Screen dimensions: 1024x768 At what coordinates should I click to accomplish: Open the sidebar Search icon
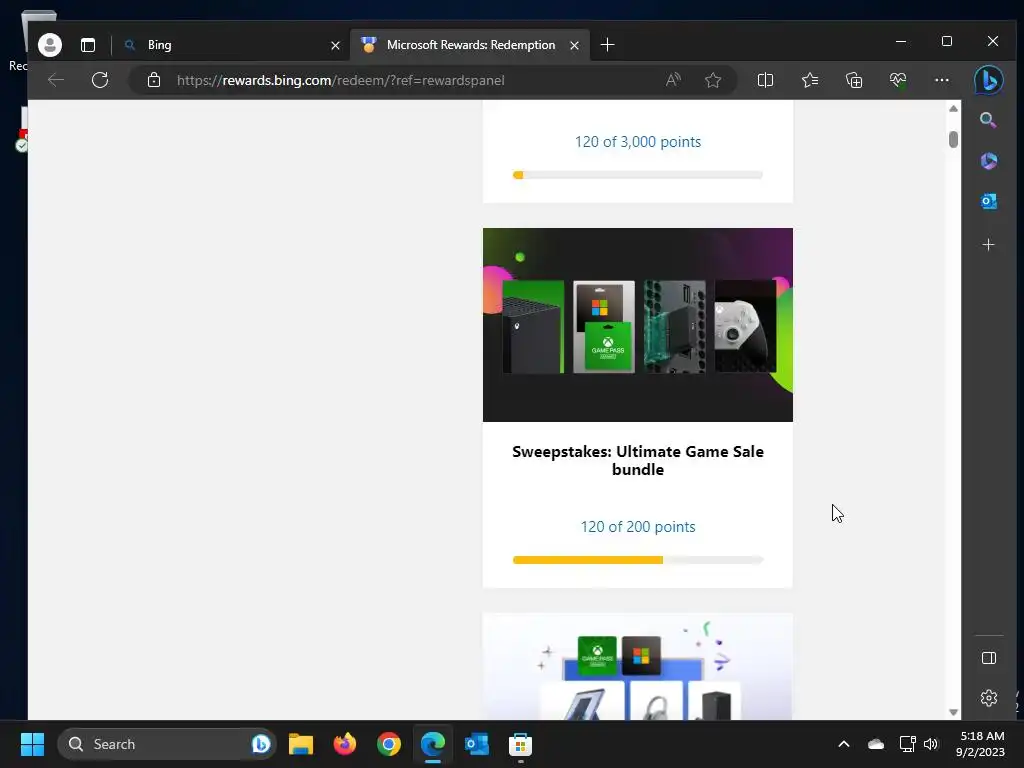coord(988,120)
